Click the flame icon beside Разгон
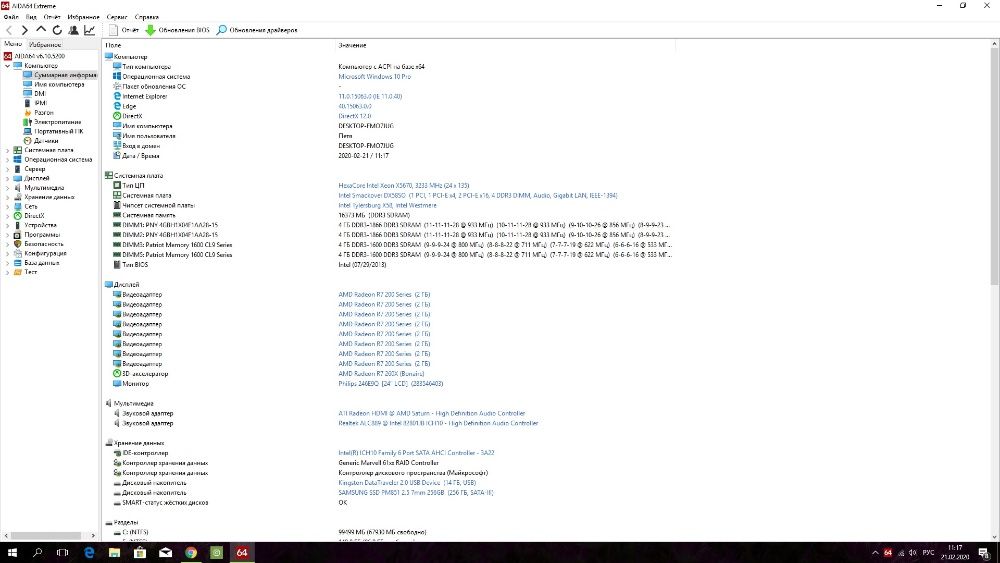 [27, 112]
